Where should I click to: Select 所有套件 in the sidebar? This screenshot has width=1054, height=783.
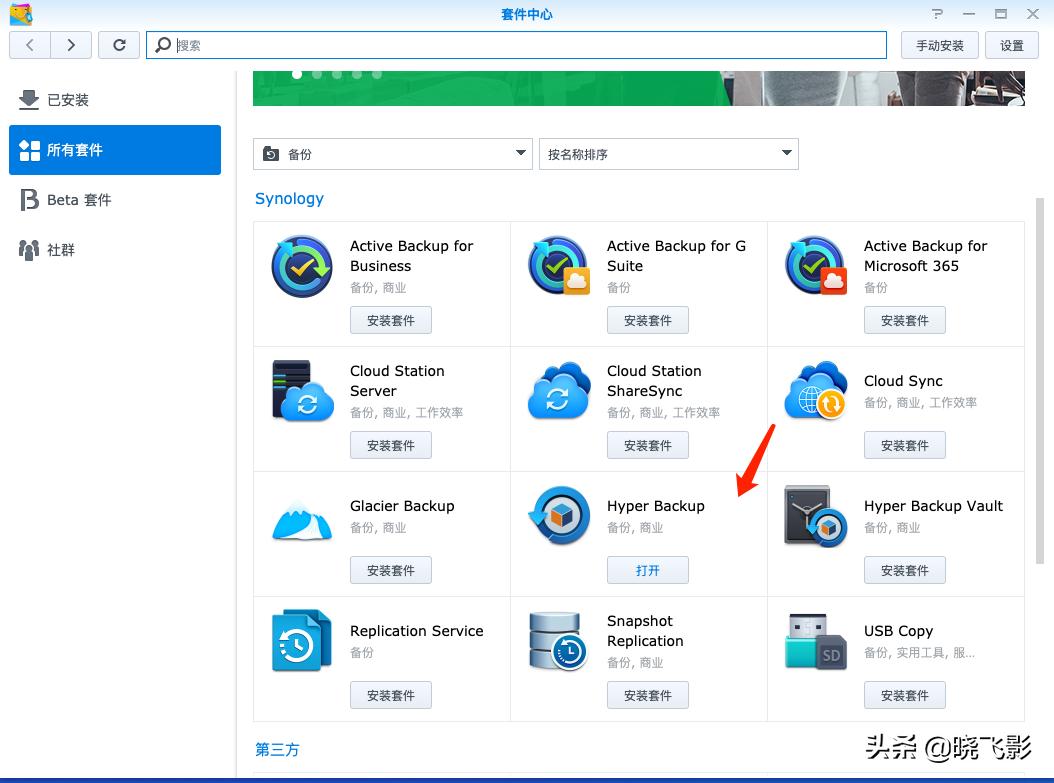115,150
